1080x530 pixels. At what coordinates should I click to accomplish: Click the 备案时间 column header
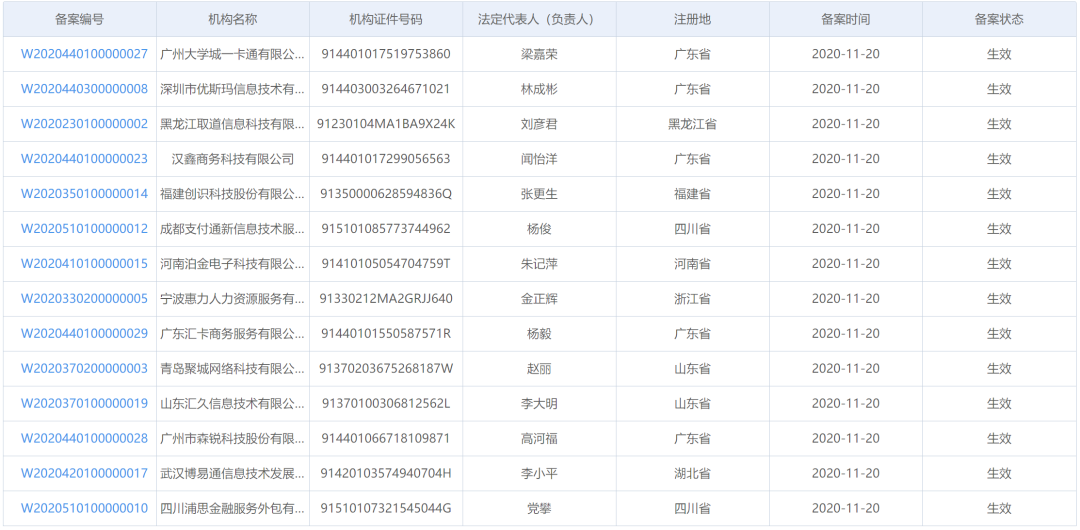click(846, 19)
